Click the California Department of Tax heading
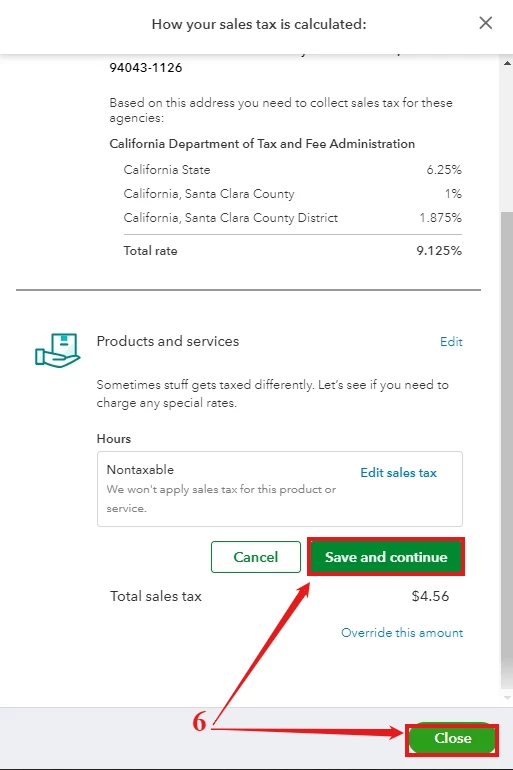The image size is (513, 770). click(262, 144)
